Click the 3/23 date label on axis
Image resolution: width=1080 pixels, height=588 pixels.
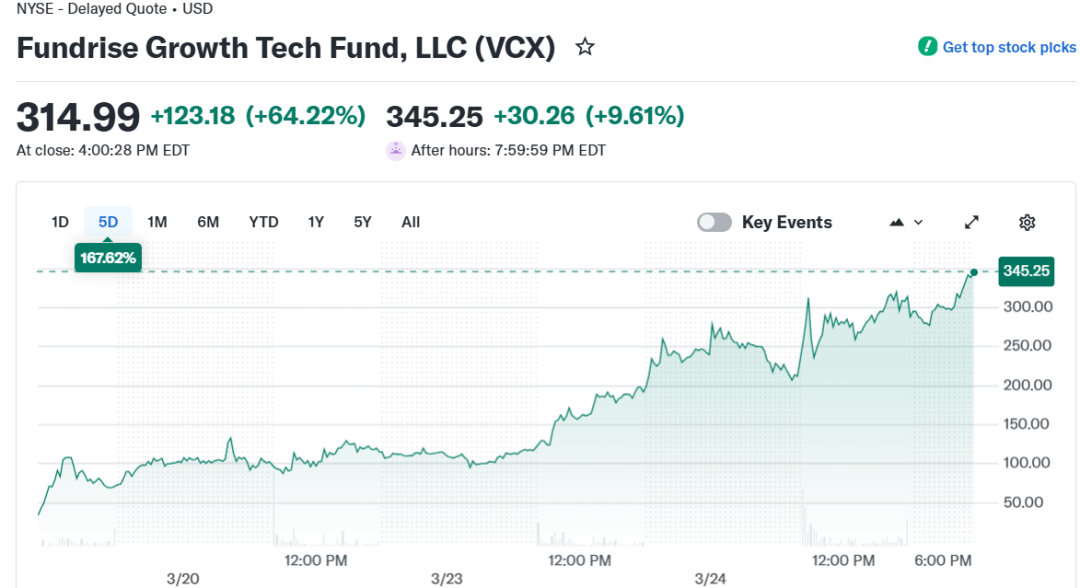(x=446, y=579)
